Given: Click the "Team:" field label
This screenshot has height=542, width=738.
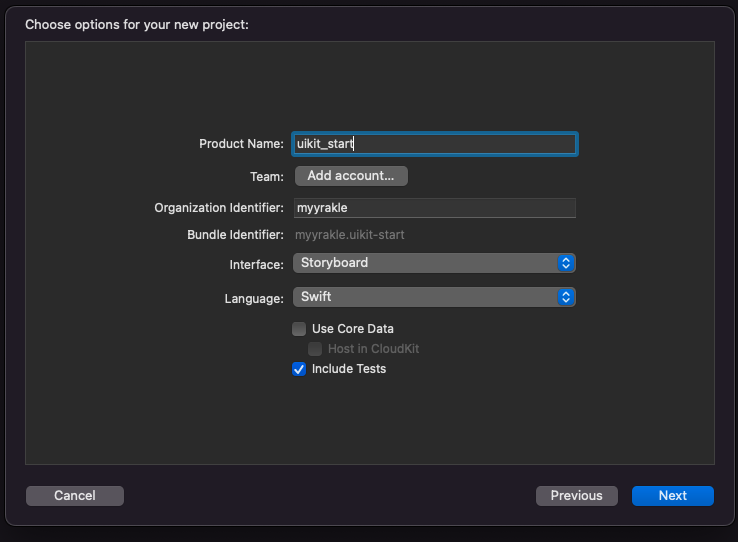Looking at the screenshot, I should coord(267,176).
